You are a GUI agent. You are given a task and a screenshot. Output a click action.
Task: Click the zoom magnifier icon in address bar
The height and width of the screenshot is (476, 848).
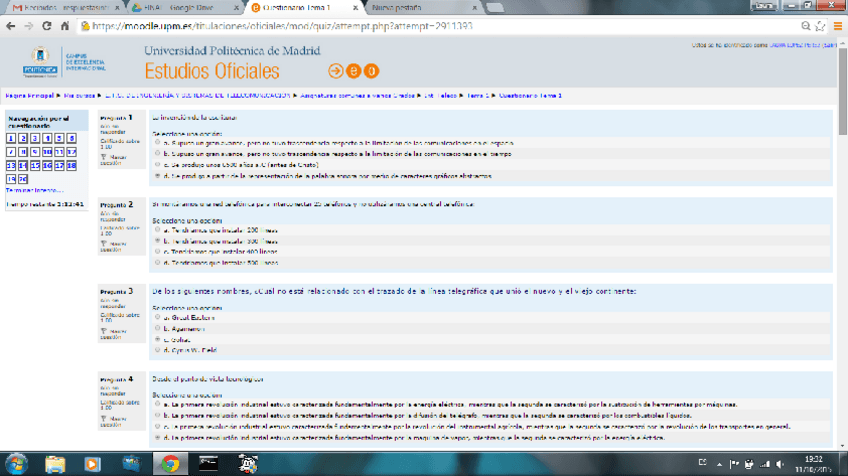point(806,26)
